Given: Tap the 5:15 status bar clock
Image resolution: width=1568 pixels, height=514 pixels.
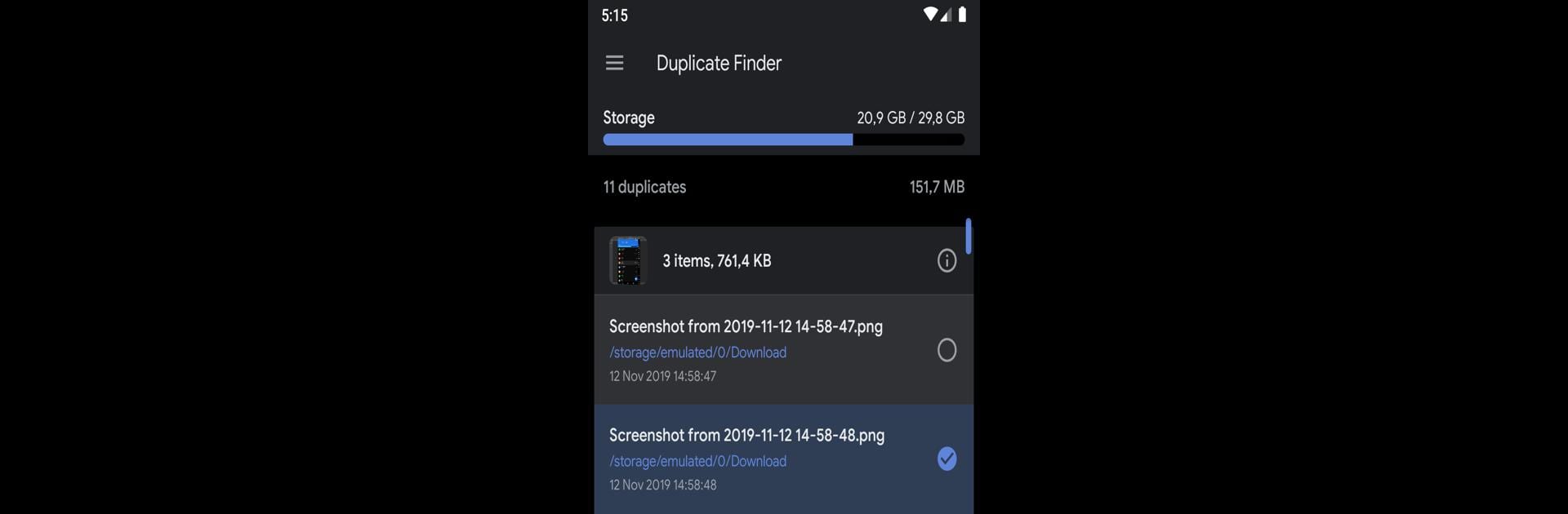Looking at the screenshot, I should click(614, 15).
